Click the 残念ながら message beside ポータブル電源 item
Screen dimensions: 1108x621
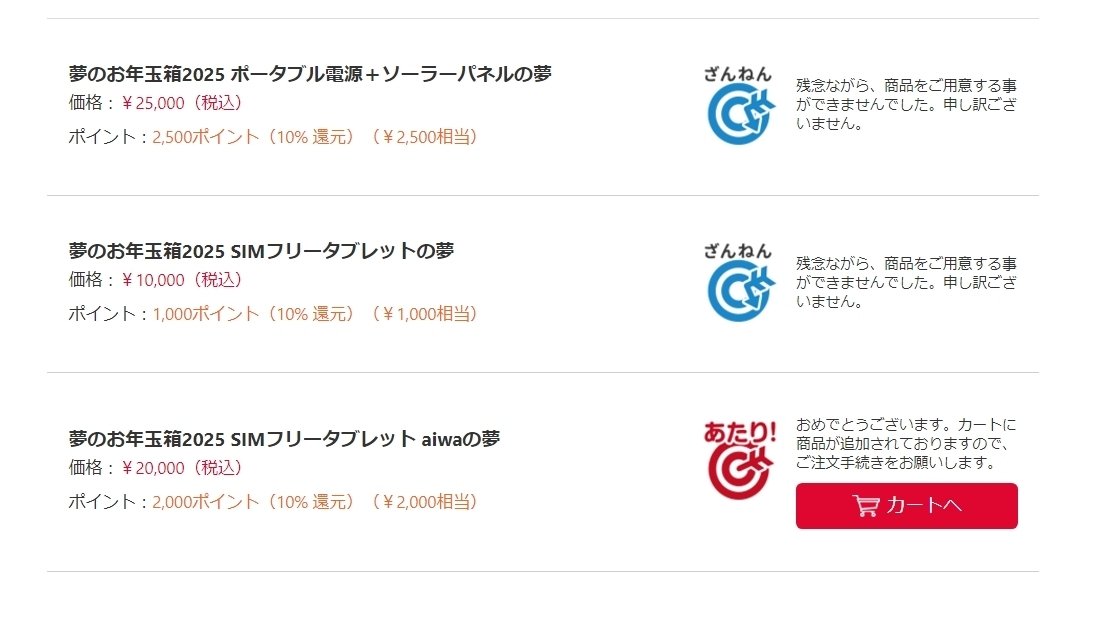pyautogui.click(x=907, y=105)
